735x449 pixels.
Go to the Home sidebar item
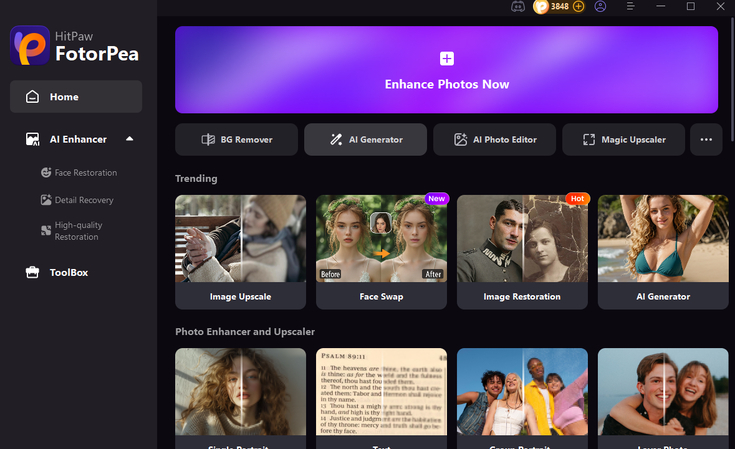(76, 97)
